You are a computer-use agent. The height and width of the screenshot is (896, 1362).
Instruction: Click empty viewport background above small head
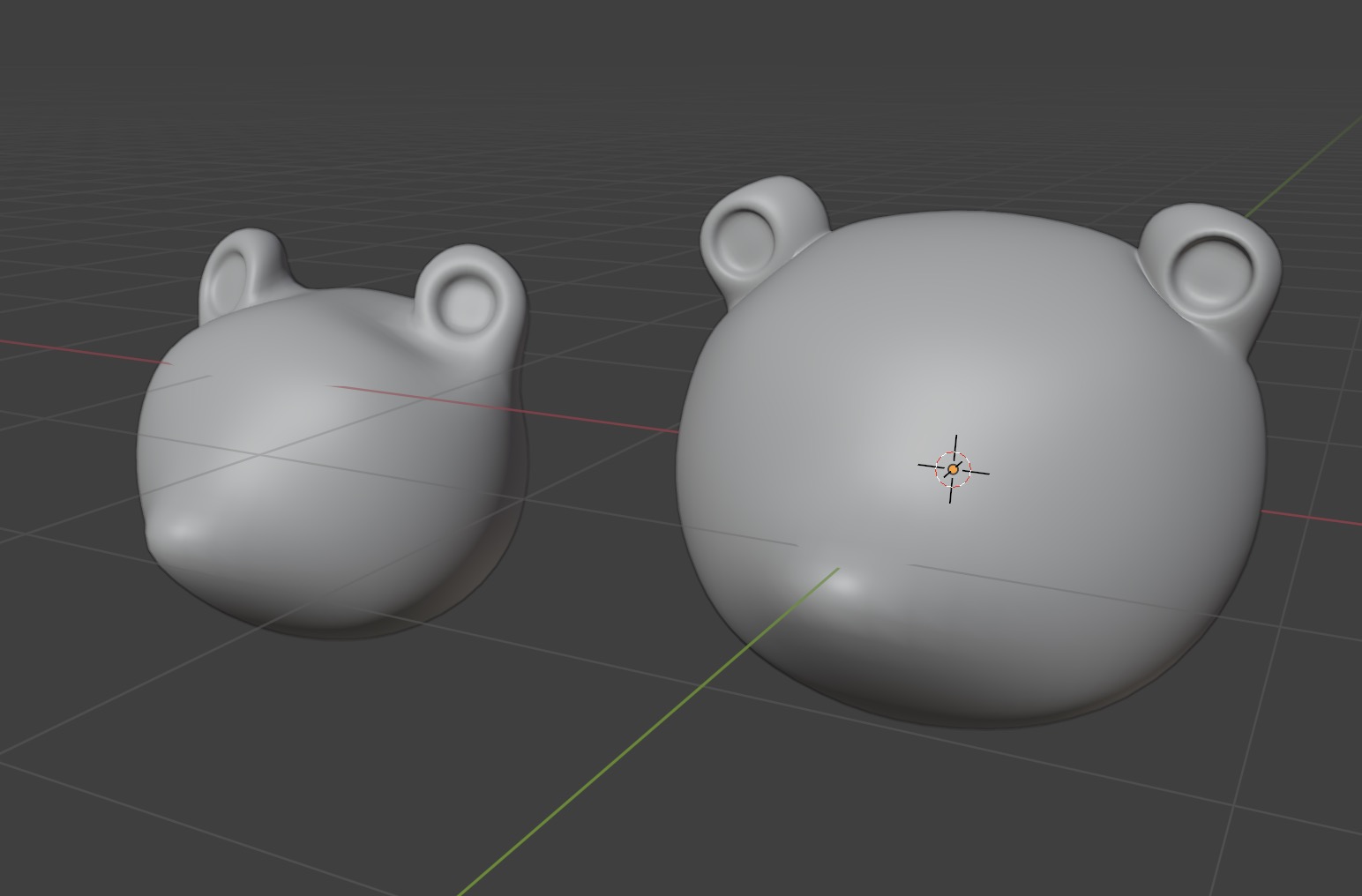(353, 132)
